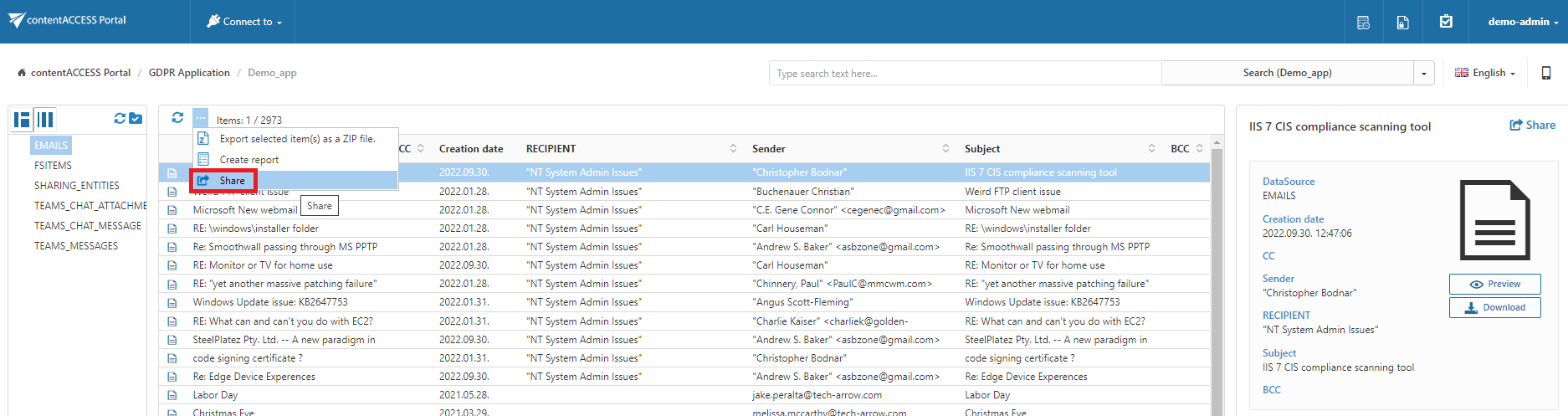The height and width of the screenshot is (416, 1568).
Task: Switch to mobile view via phone icon
Action: point(1546,73)
